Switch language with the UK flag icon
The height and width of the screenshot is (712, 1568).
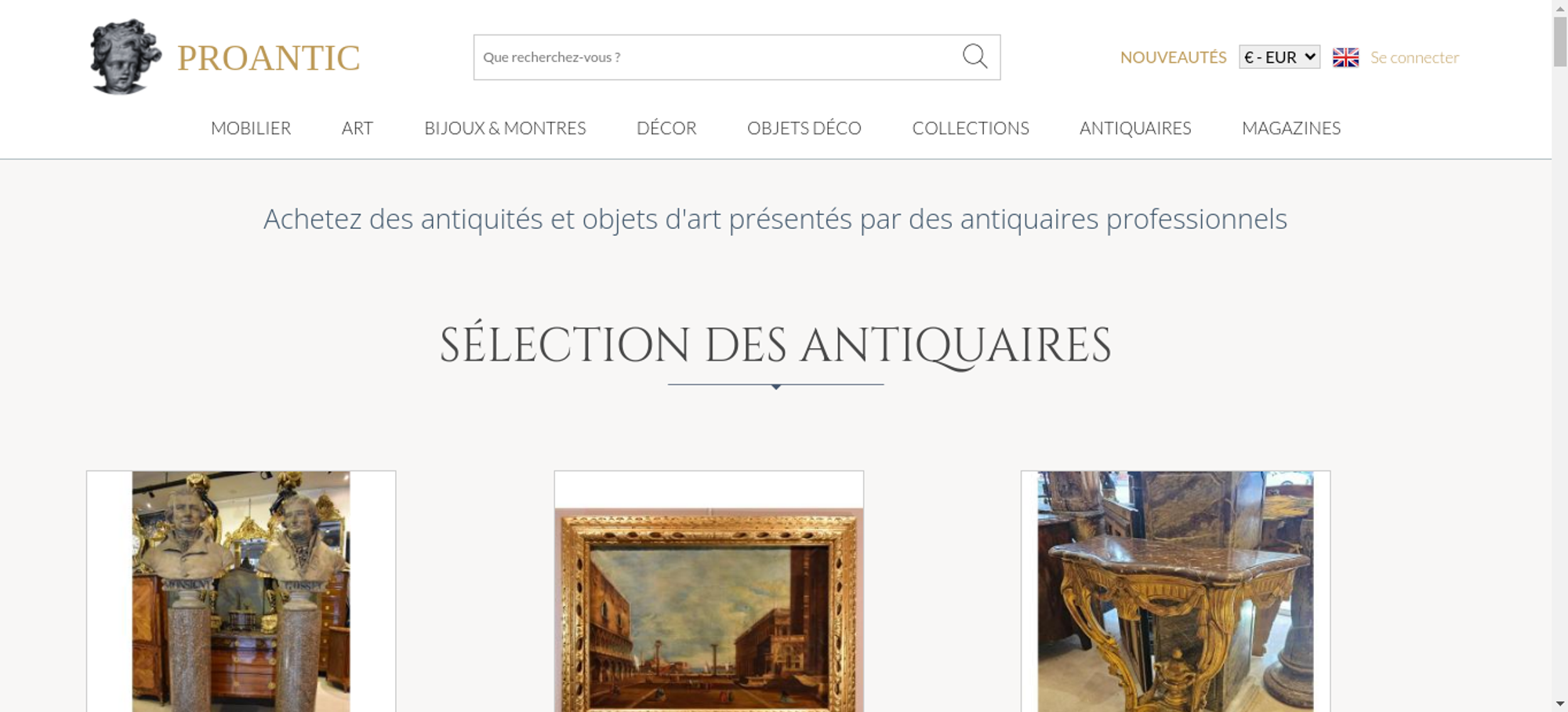pyautogui.click(x=1345, y=57)
